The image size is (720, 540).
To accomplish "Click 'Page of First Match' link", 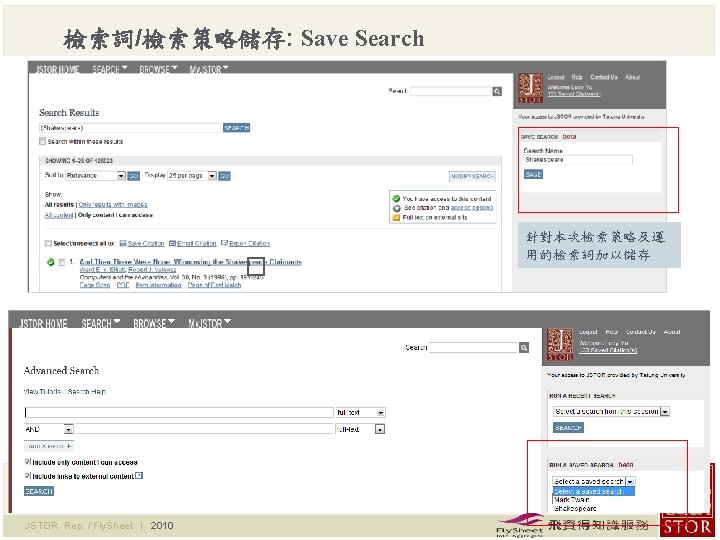I will (214, 285).
